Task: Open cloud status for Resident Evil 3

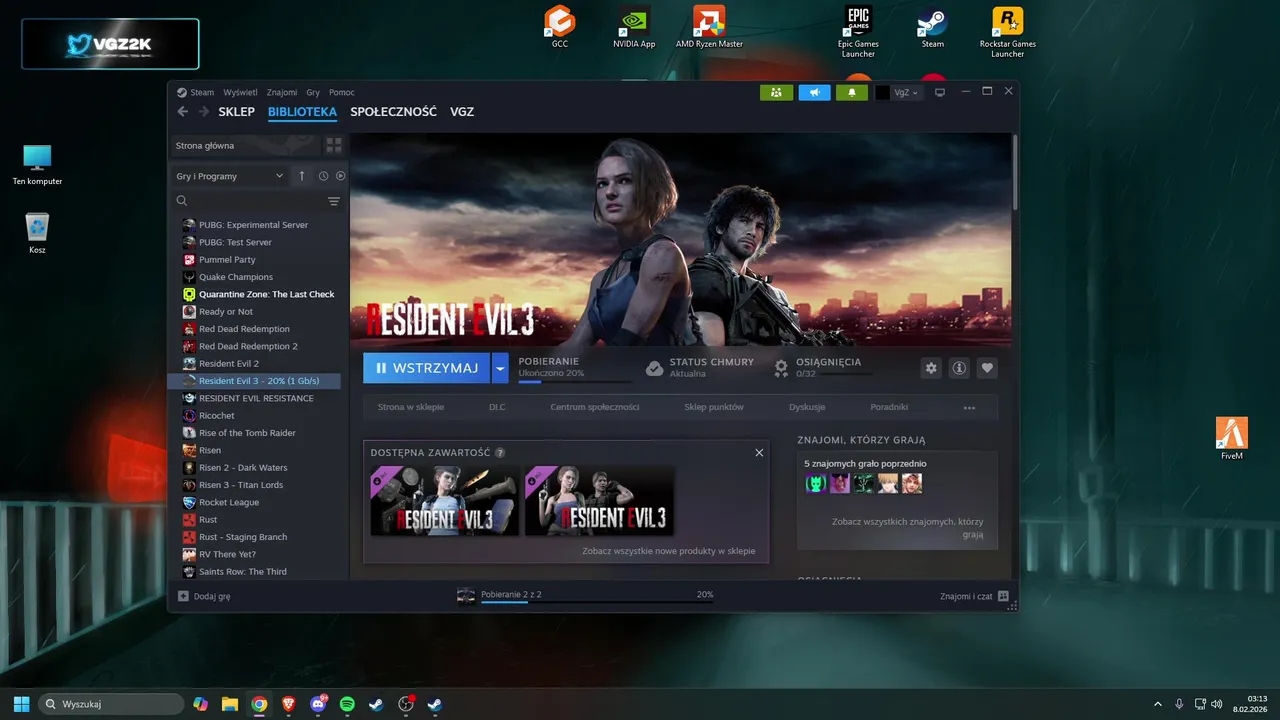Action: click(x=699, y=367)
